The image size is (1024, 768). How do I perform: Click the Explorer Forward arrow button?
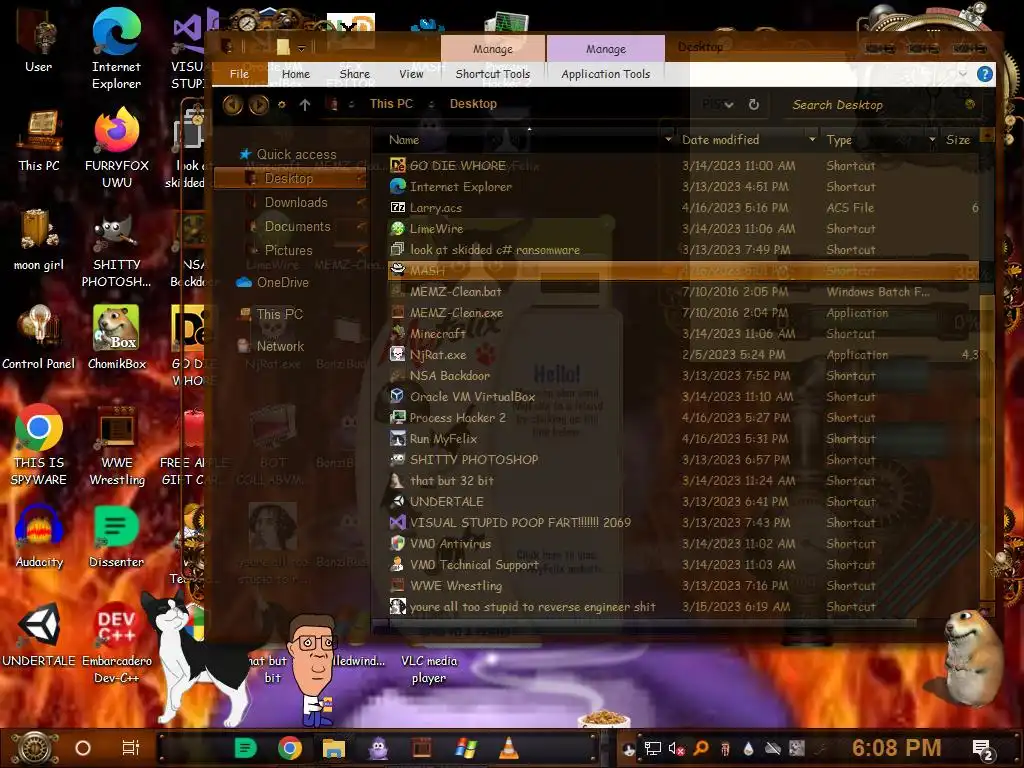(x=259, y=104)
